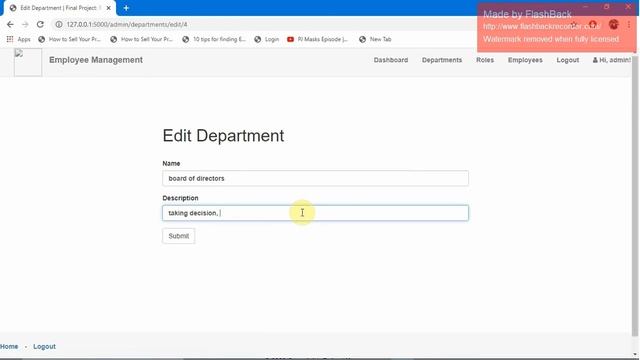640x360 pixels.
Task: Open '10 tips for finding E...' bookmark
Action: 214,39
